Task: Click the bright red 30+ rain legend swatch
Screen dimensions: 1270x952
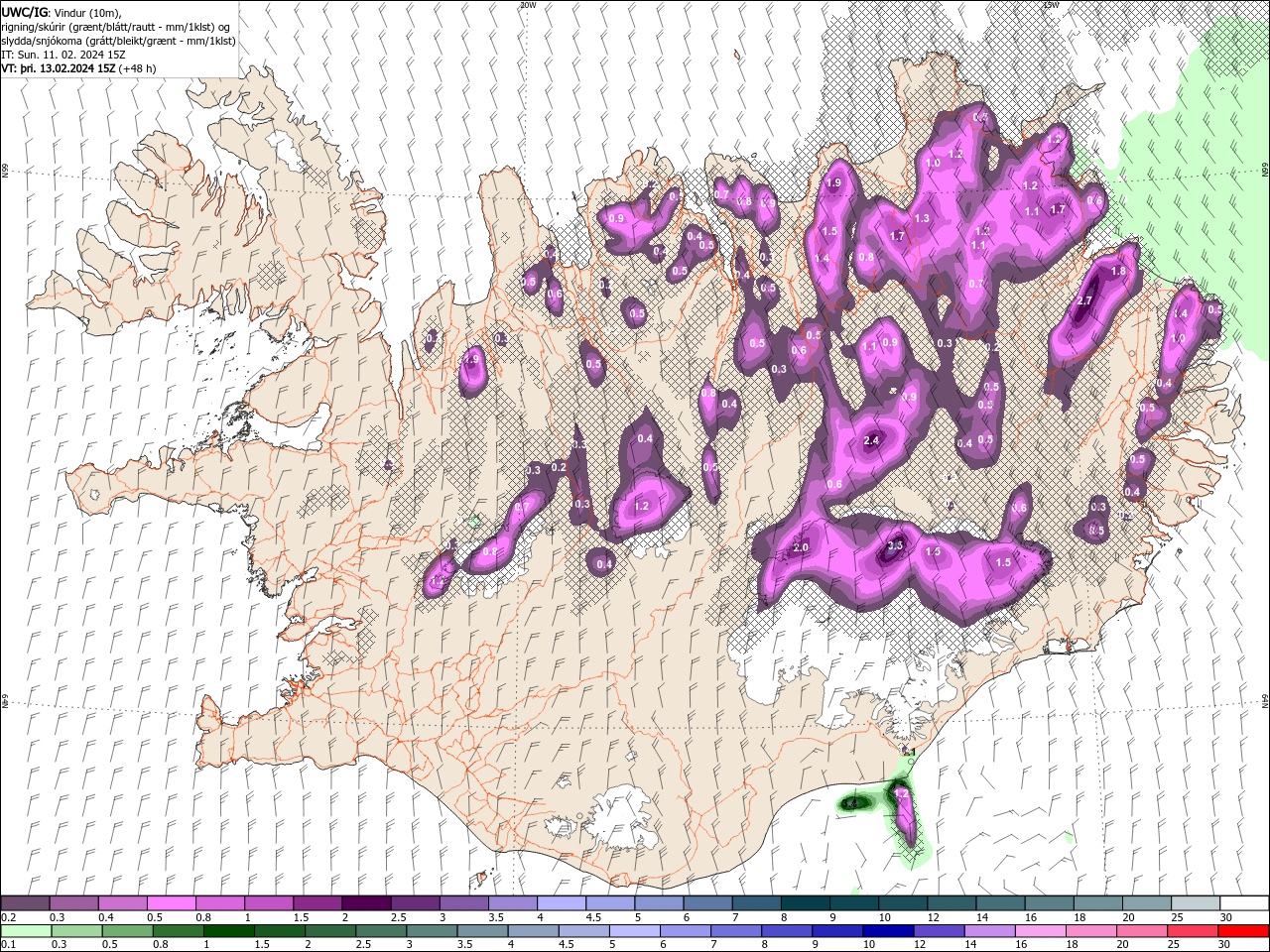Action: click(x=1243, y=931)
